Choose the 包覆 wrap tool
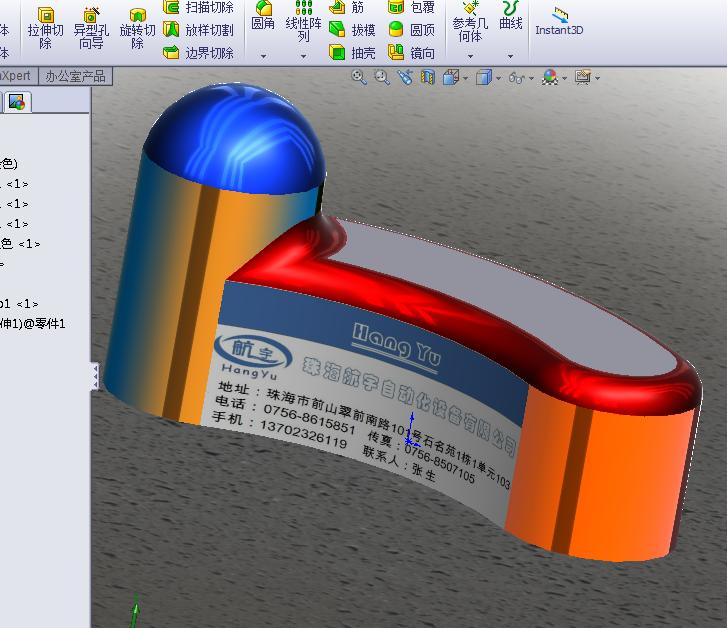The image size is (727, 628). coord(411,7)
